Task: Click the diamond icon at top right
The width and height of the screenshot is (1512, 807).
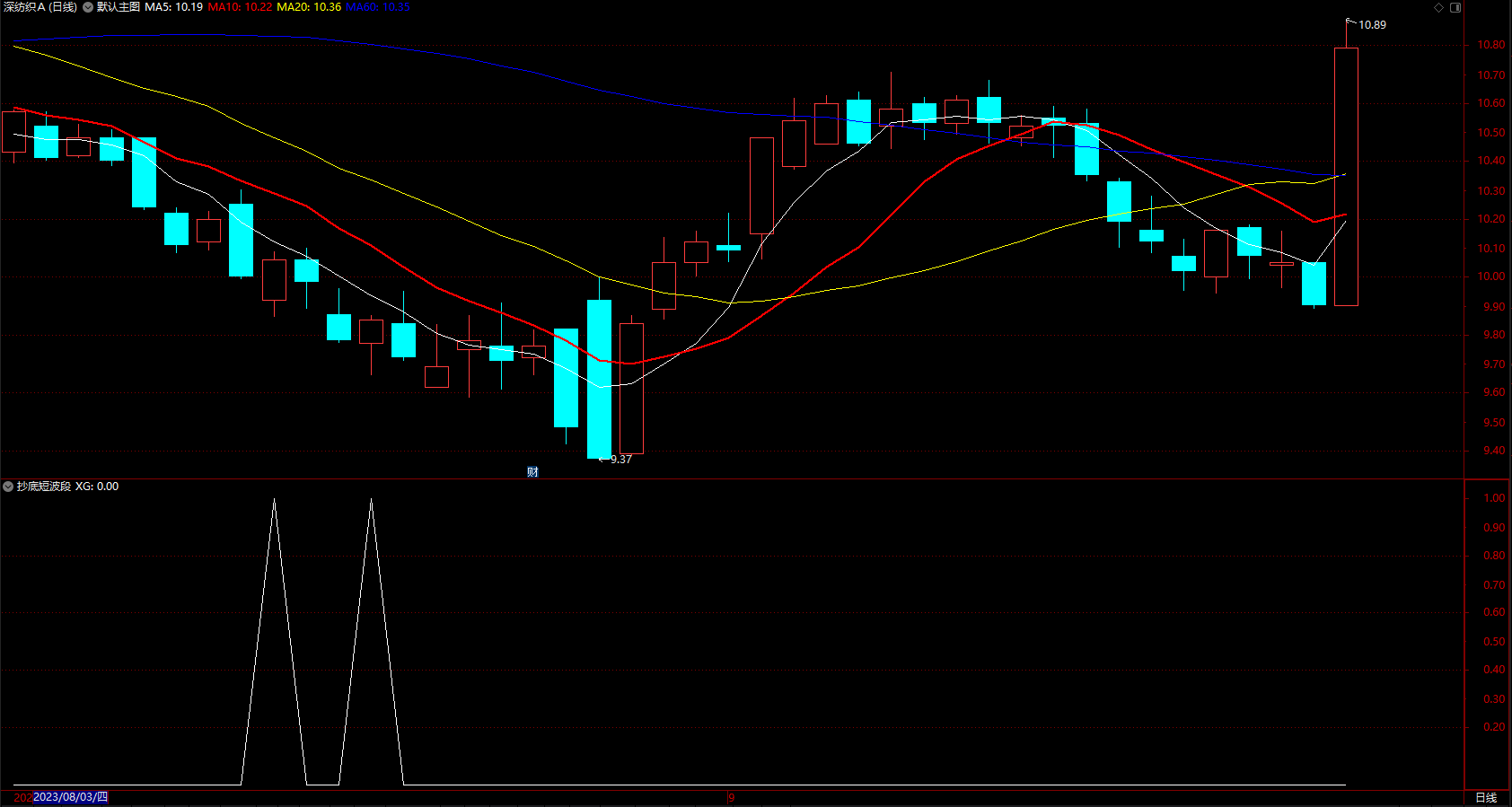Action: (x=1438, y=7)
